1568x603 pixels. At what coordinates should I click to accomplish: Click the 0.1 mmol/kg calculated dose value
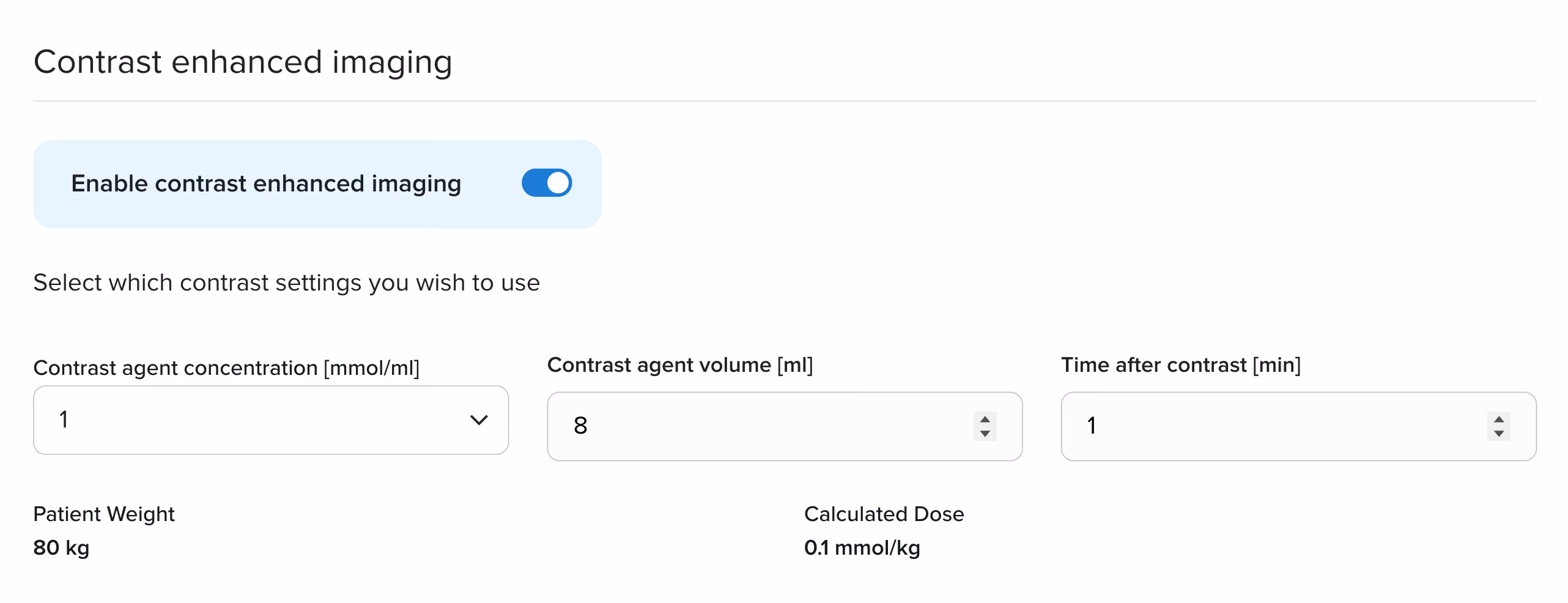click(862, 548)
